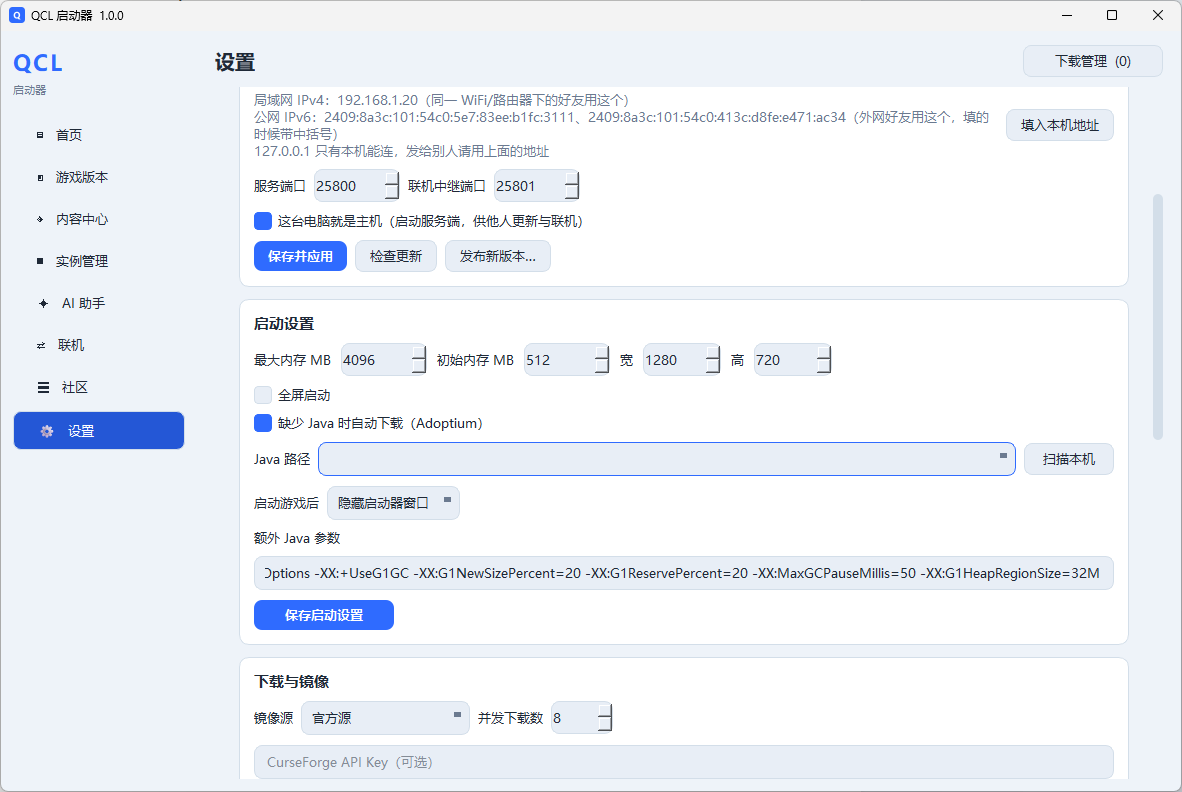Enable 全屏启动 checkbox
This screenshot has height=792, width=1182.
click(x=263, y=395)
